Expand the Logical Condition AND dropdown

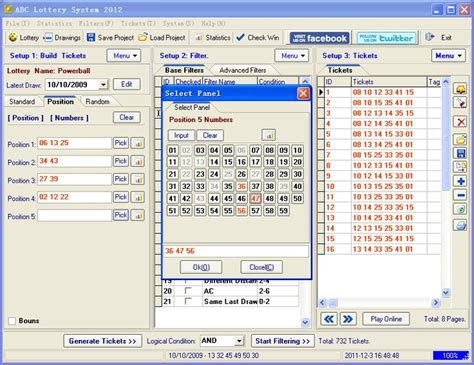[x=239, y=341]
